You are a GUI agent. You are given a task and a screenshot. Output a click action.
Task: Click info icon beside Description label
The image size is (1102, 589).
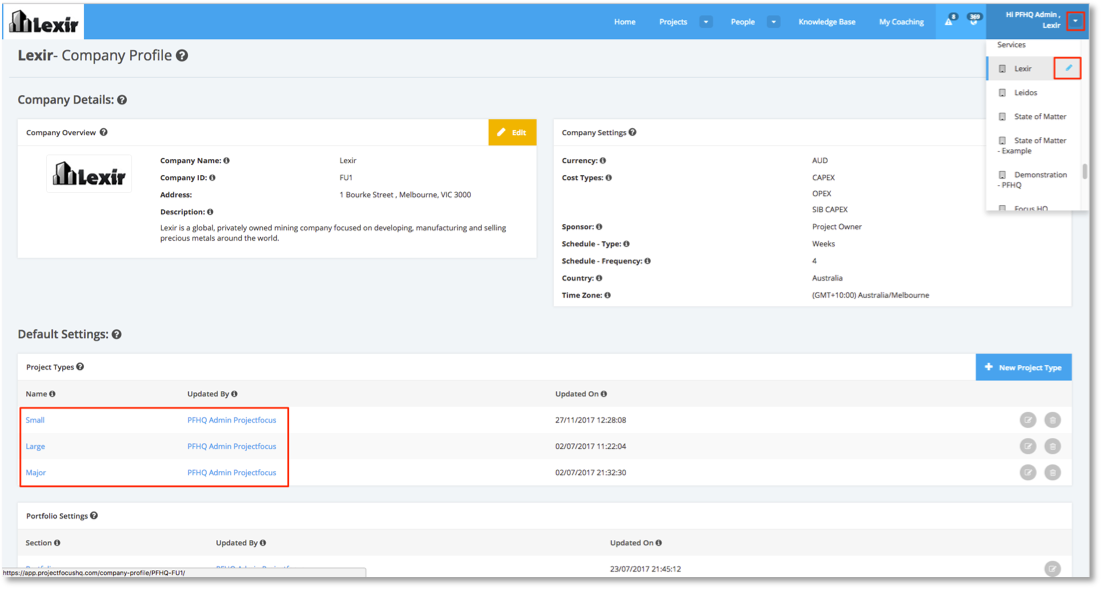pos(210,212)
